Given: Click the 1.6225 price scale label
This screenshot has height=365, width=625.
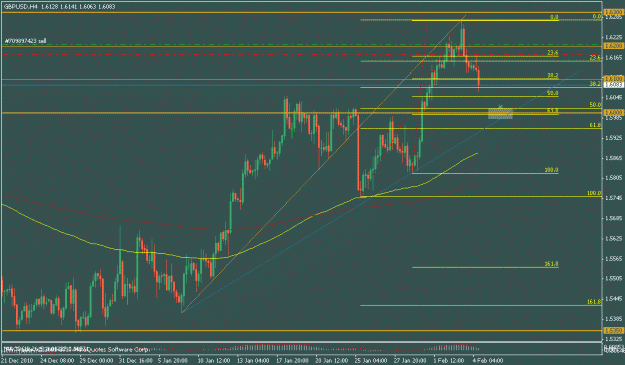Looking at the screenshot, I should (x=613, y=37).
